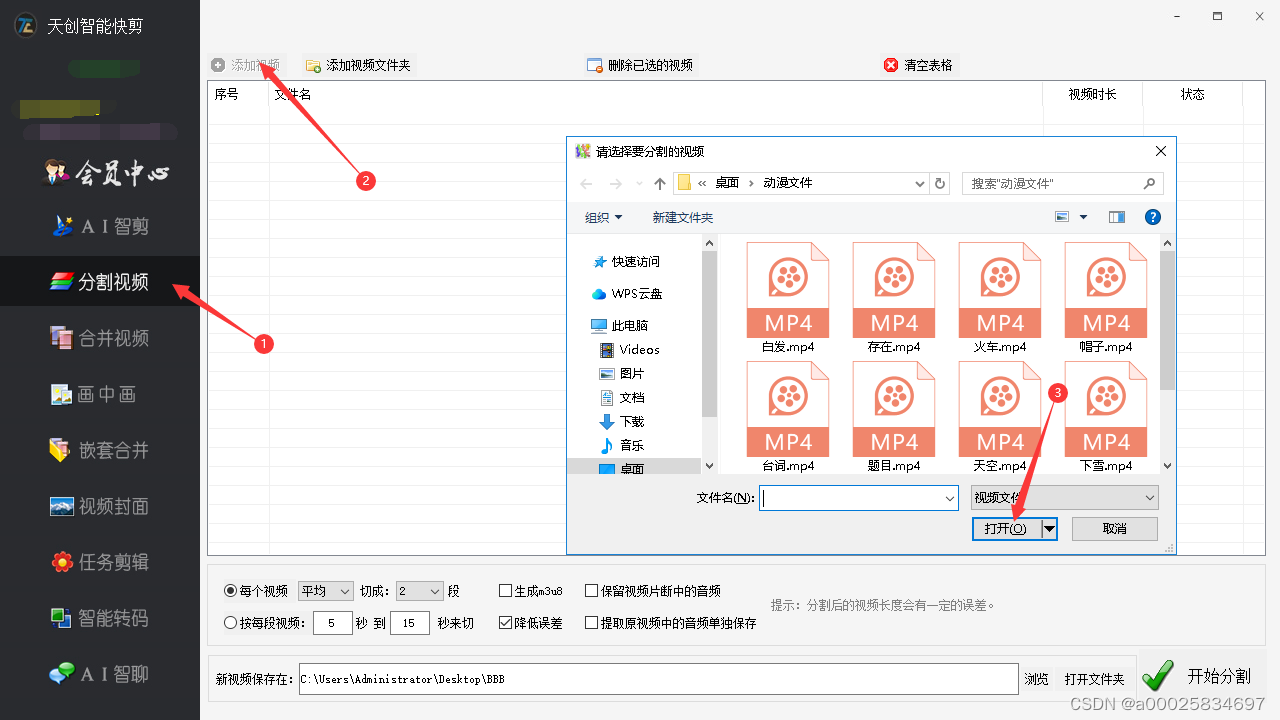Click 删除已选的视频 toolbar button
Screen dimensions: 1280x720
tap(640, 65)
